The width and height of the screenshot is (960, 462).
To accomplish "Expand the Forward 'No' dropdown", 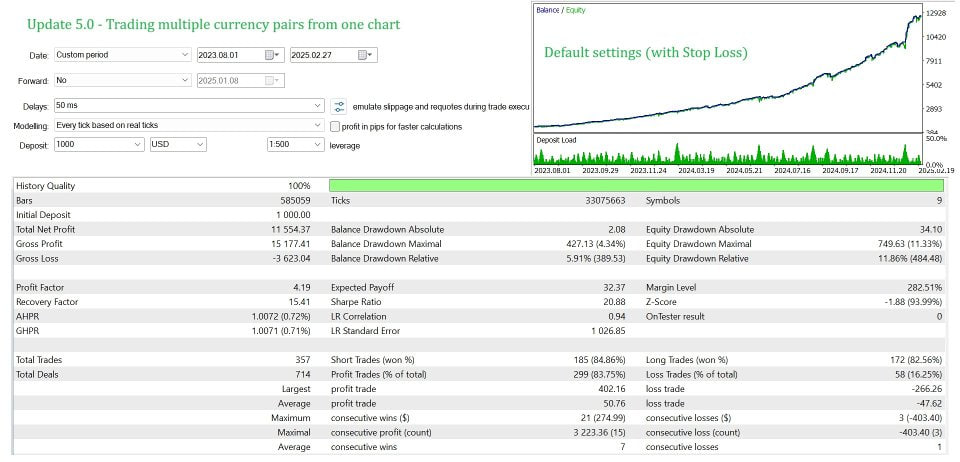I will (x=185, y=80).
